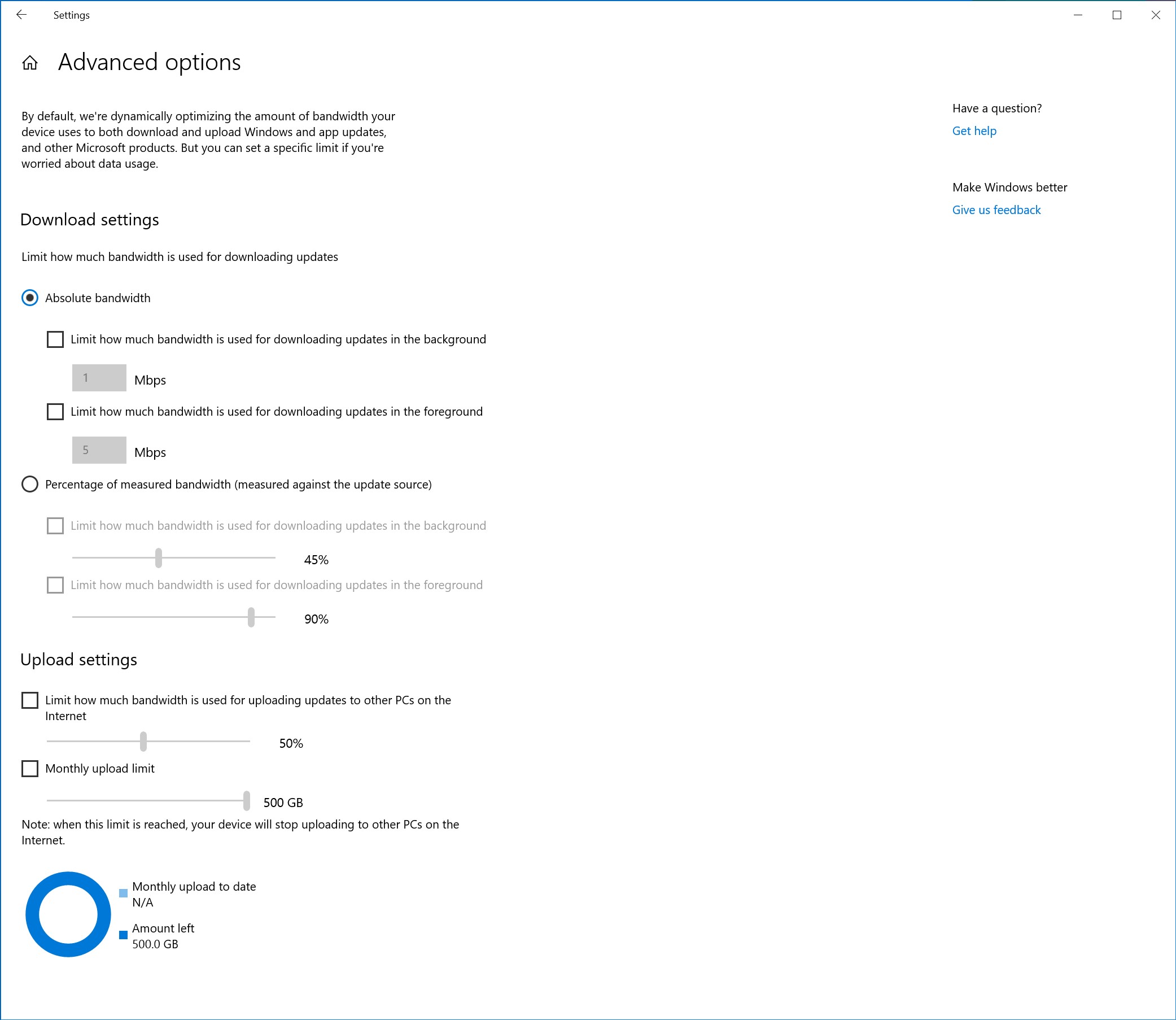
Task: Click the close window icon
Action: pyautogui.click(x=1155, y=13)
